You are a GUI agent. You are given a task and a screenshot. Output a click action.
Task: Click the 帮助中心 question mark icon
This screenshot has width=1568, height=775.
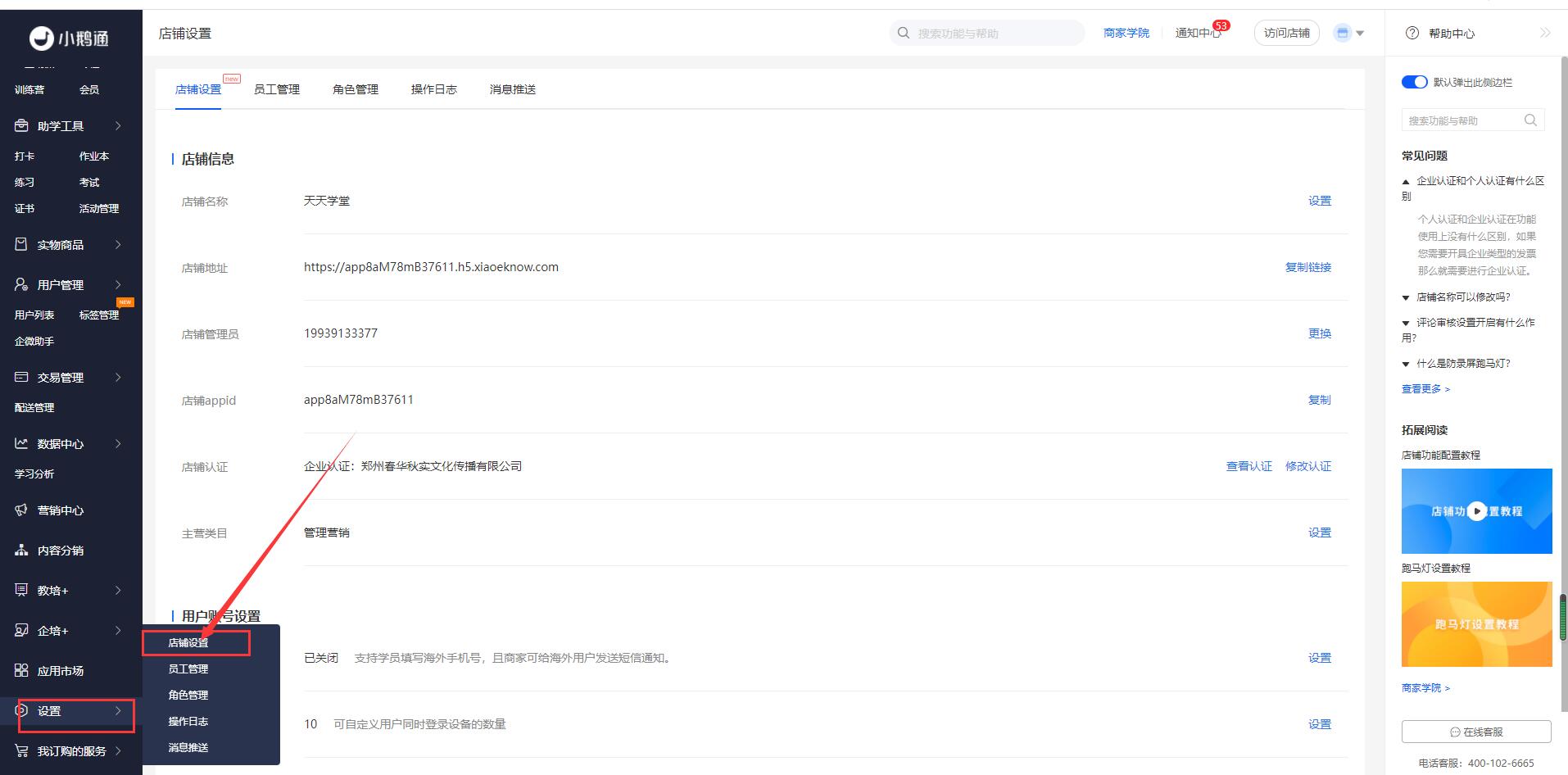tap(1412, 34)
